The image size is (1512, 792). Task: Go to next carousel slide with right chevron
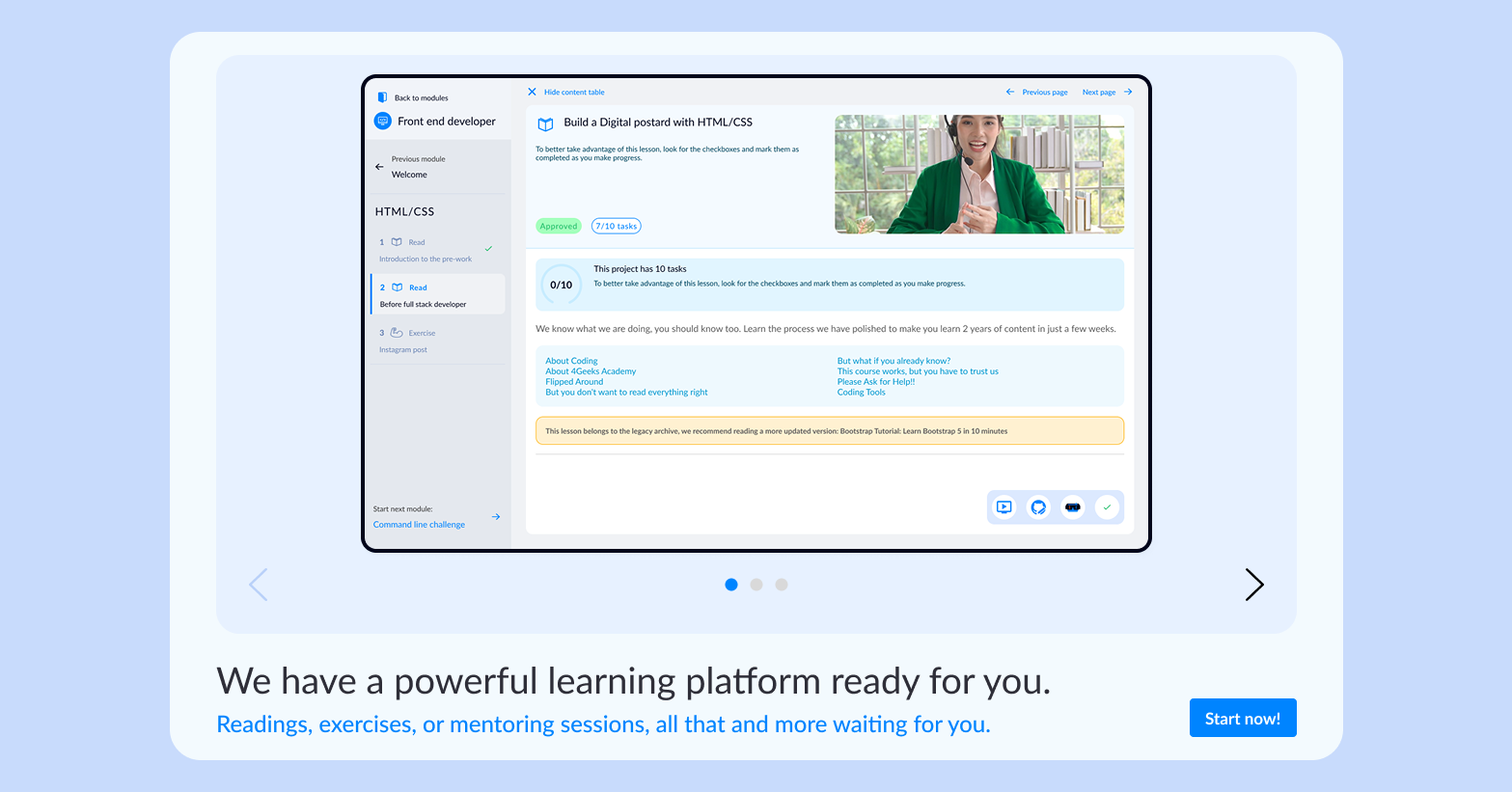point(1253,585)
